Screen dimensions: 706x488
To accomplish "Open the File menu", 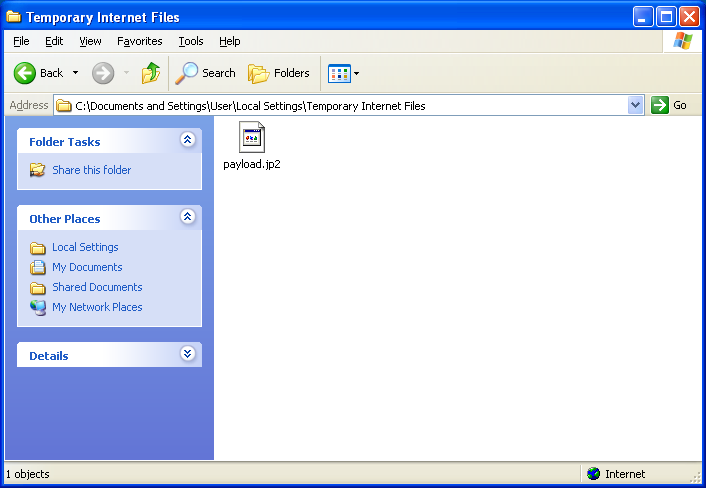I will (21, 41).
